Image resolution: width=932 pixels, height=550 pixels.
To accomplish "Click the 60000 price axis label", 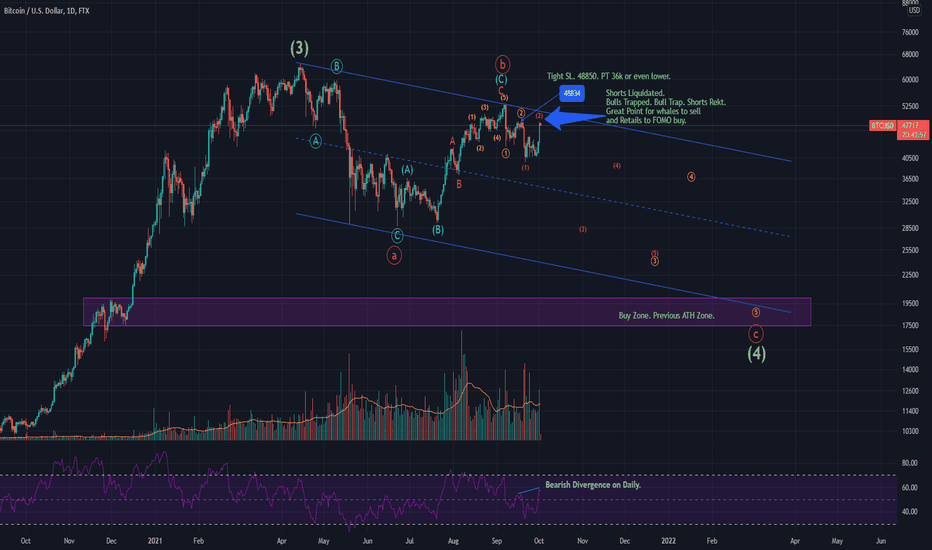I will click(x=910, y=80).
